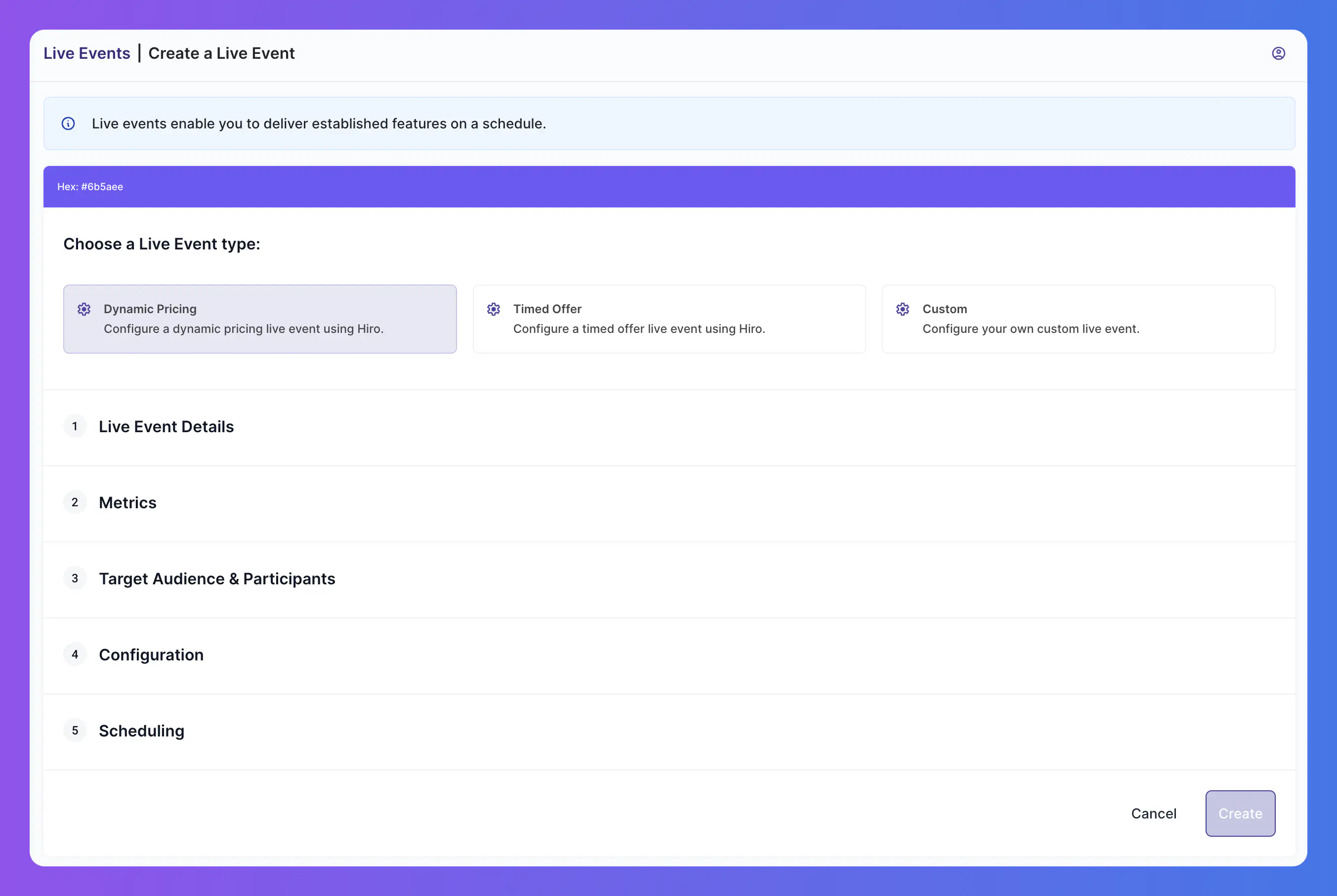
Task: Cancel the live event creation
Action: (1154, 814)
